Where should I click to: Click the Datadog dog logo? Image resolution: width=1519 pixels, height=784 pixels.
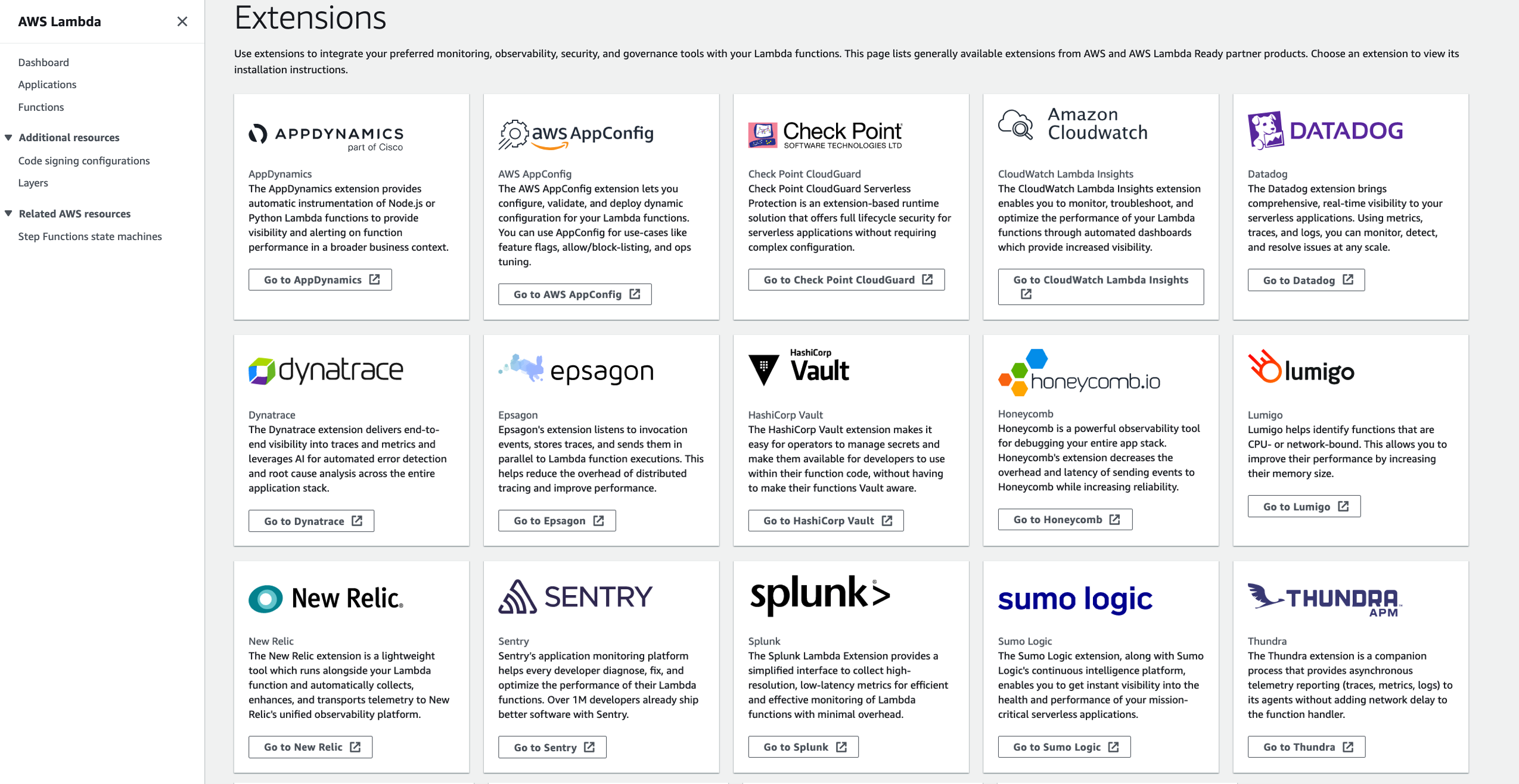coord(1265,130)
